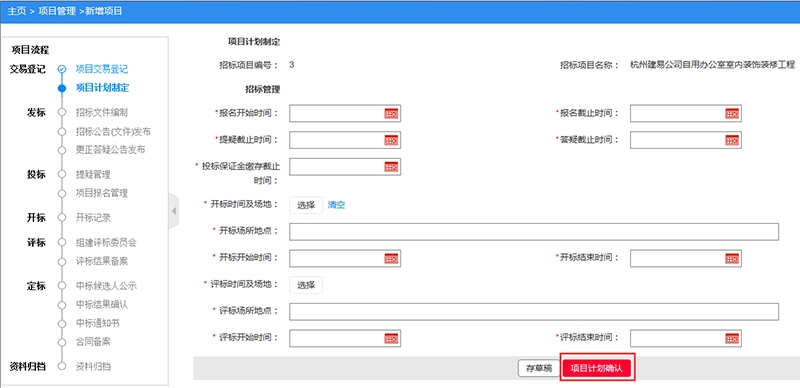Screen dimensions: 800x388
Task: Click 组建评标委员会 step circle
Action: coord(62,242)
